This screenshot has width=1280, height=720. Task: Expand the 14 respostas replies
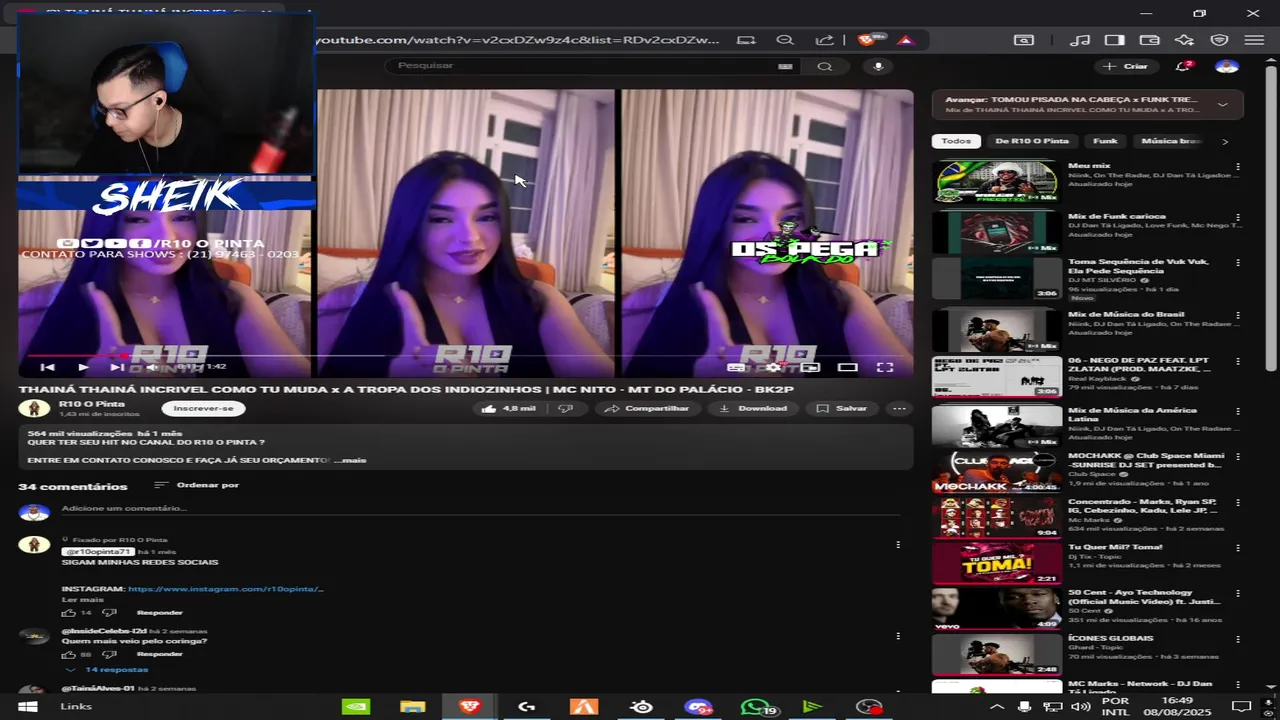click(x=108, y=669)
